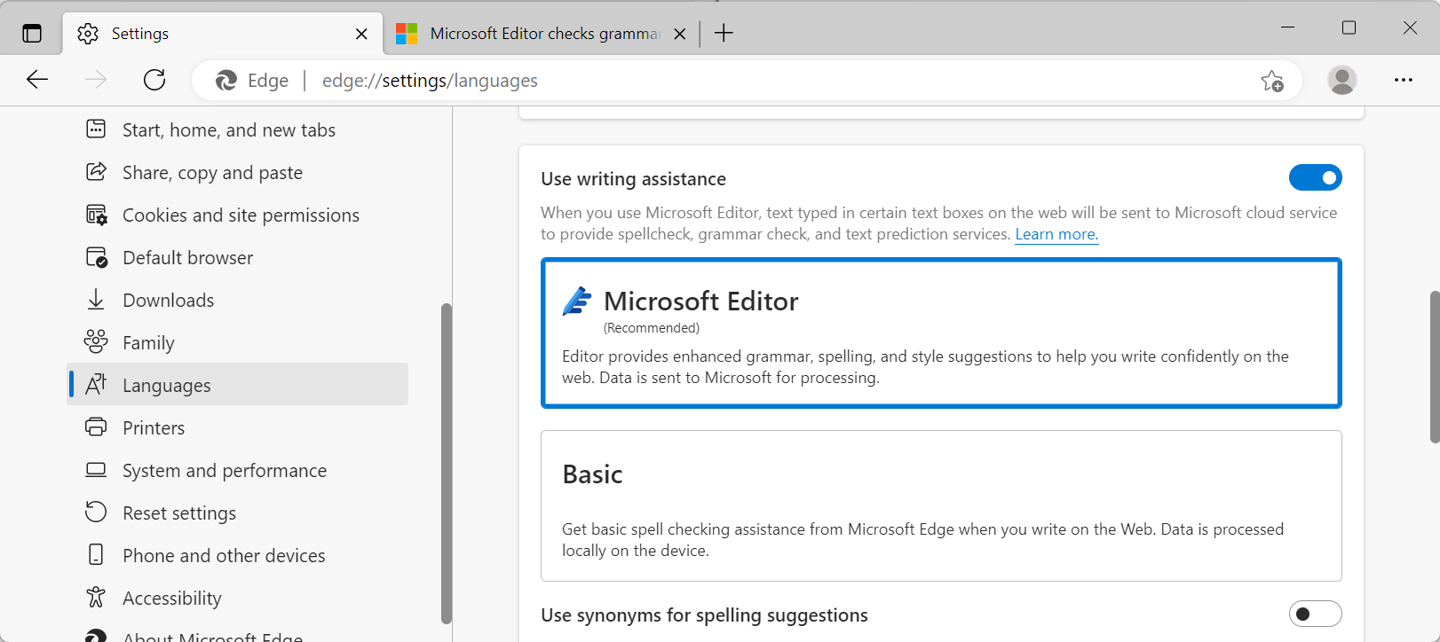
Task: Open Default browser settings
Action: 187,257
